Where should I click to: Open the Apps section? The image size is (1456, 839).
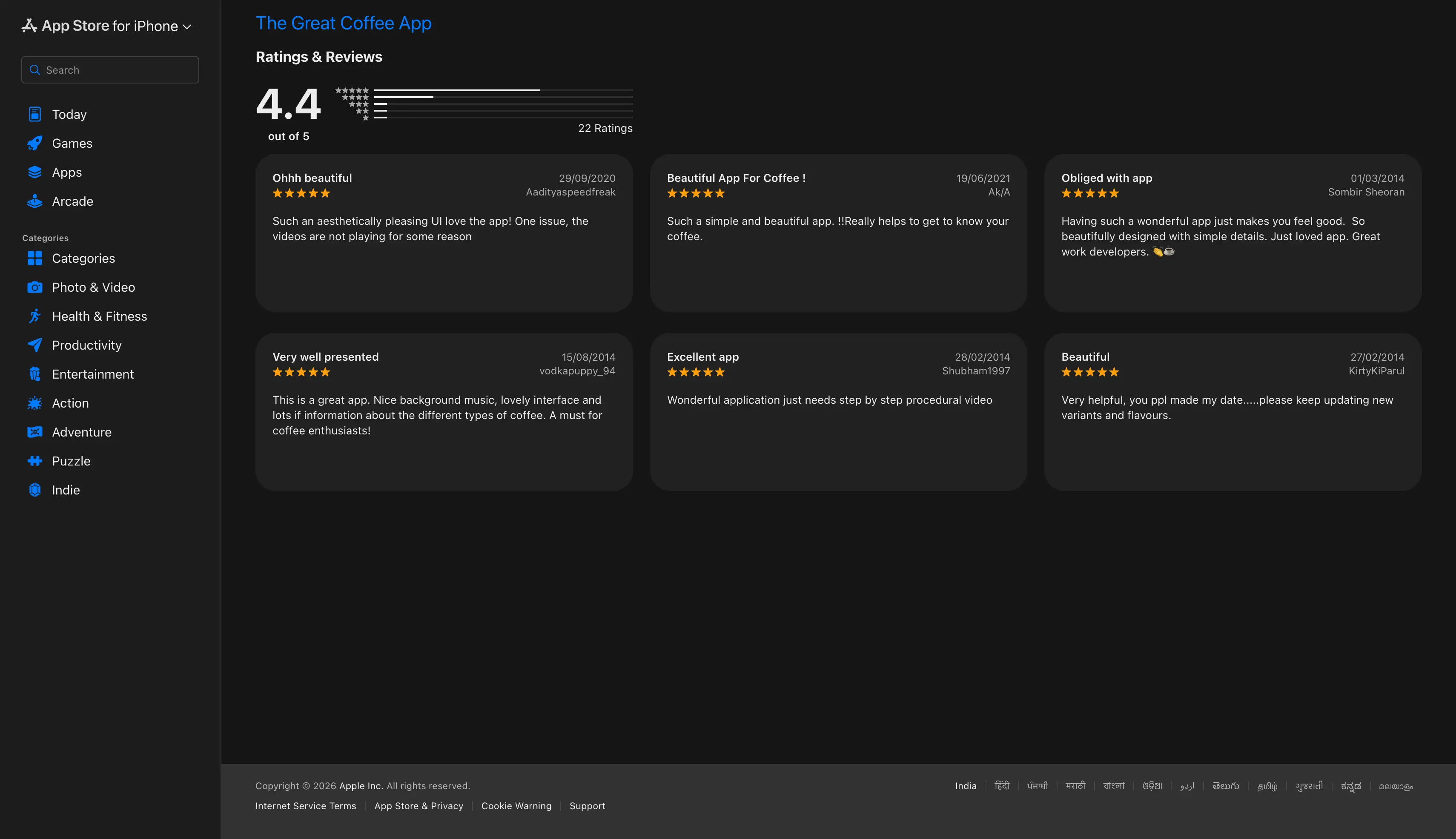[x=67, y=172]
